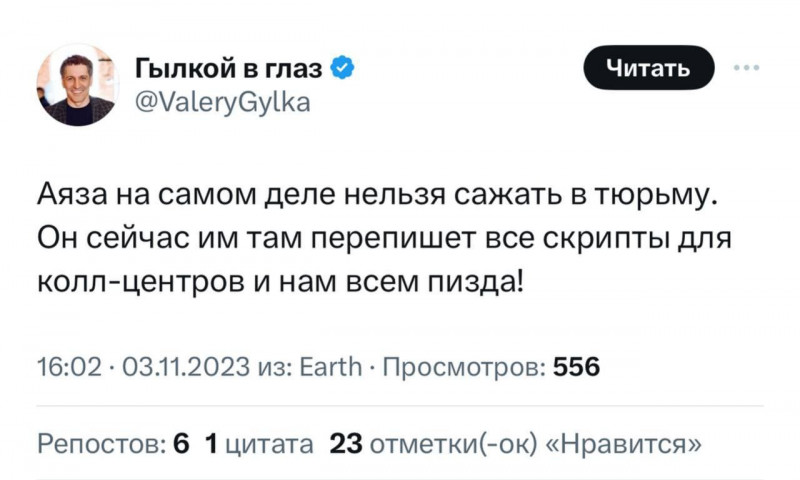Show the list of Репостов

102,444
